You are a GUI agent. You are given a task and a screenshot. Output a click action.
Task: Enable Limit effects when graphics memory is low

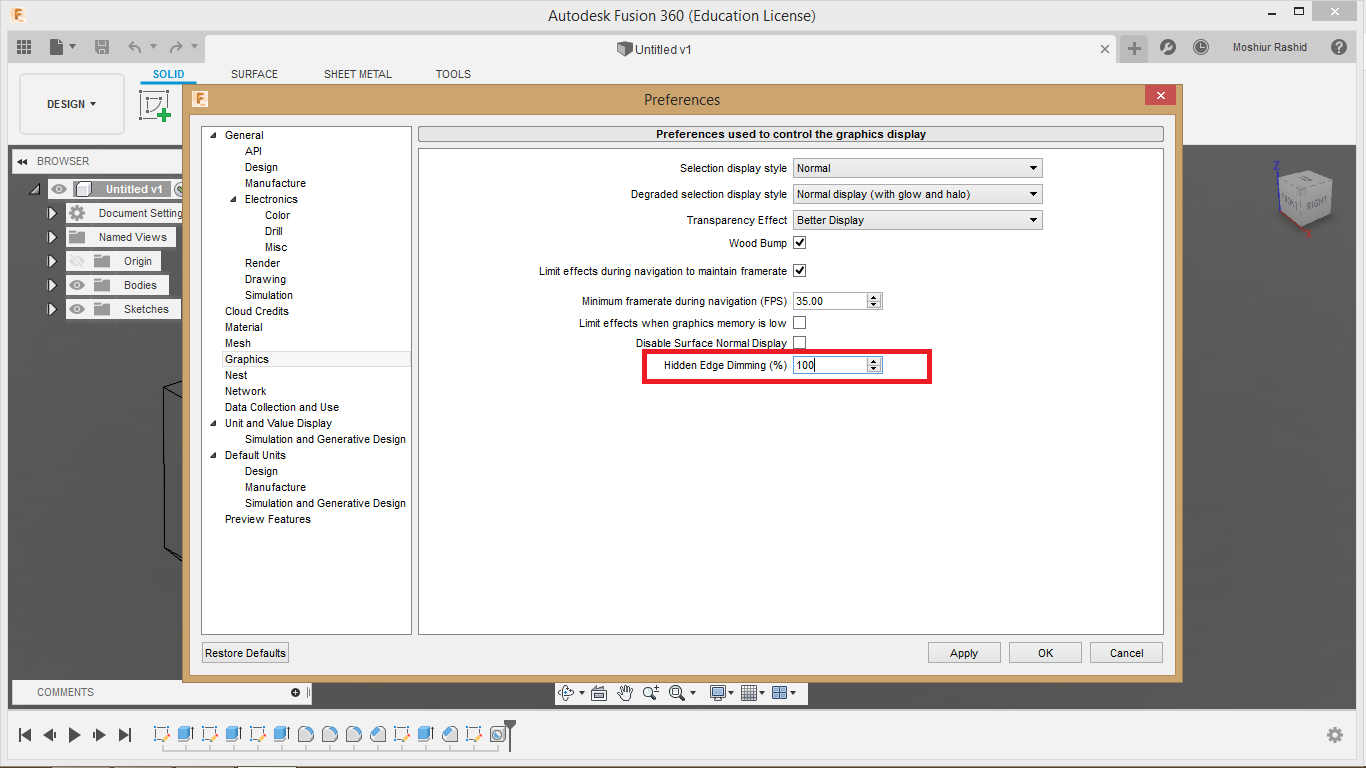click(799, 323)
